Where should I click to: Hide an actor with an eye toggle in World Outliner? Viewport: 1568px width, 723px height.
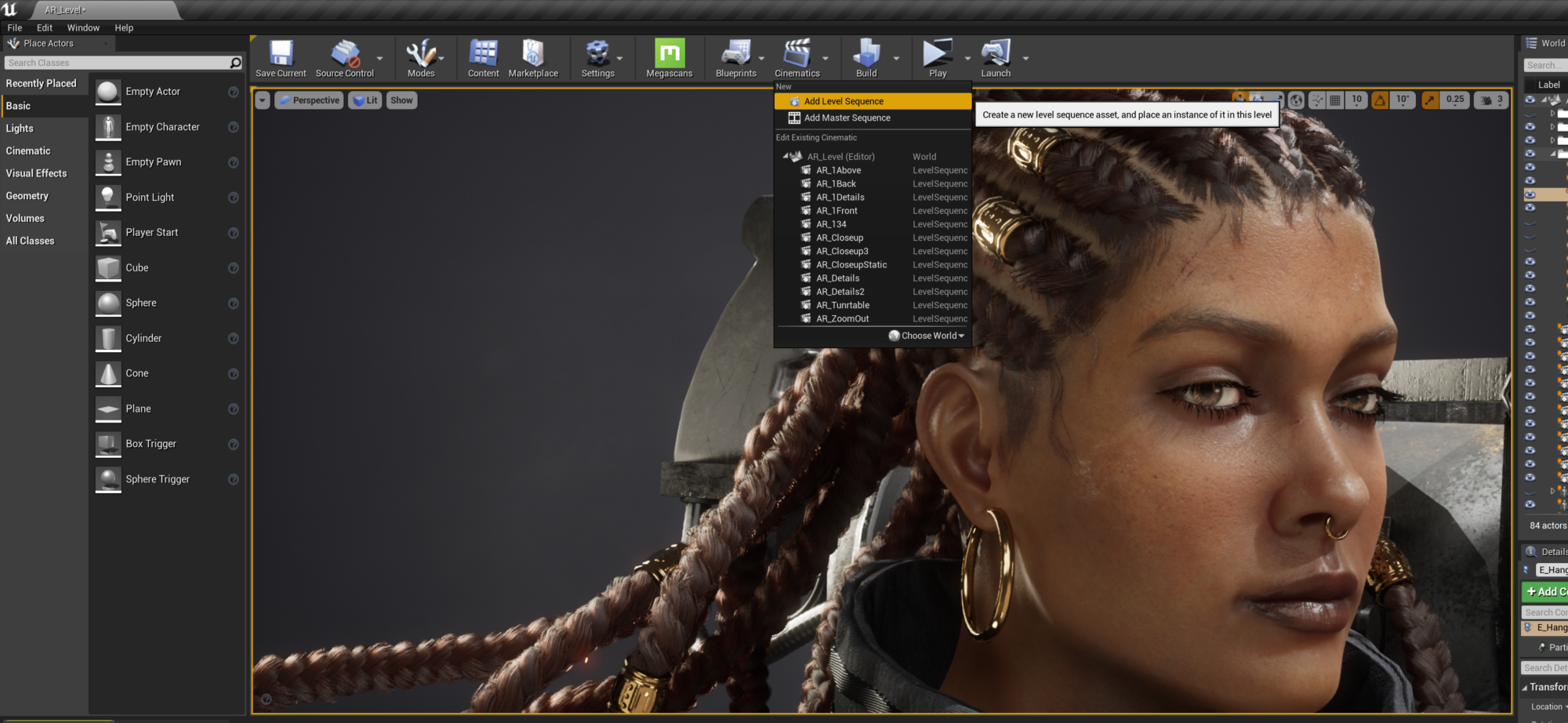click(x=1530, y=207)
